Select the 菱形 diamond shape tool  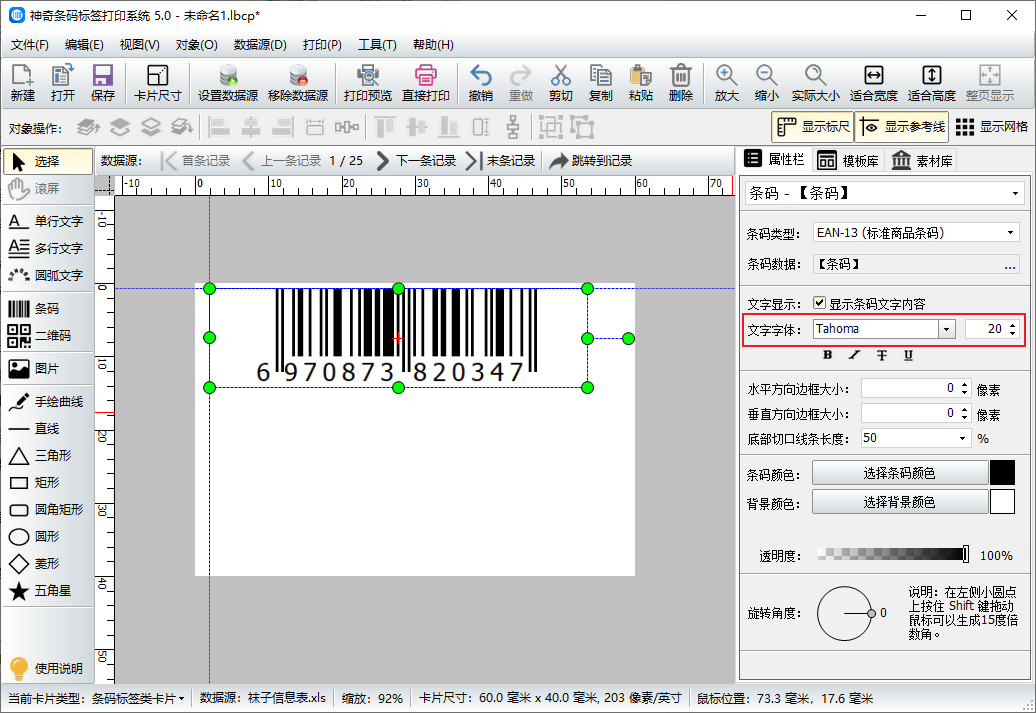tap(48, 564)
